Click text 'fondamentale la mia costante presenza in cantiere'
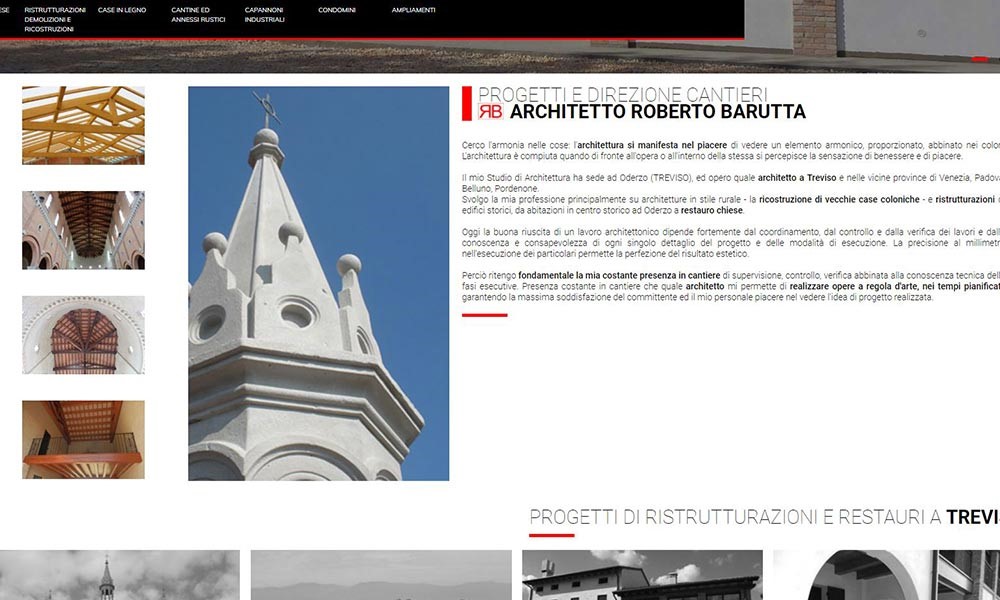This screenshot has width=1000, height=600. 619,275
